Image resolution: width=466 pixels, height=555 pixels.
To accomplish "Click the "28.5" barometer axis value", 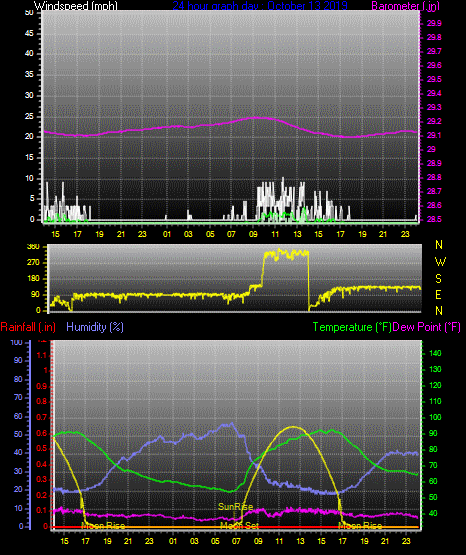I will (x=434, y=219).
